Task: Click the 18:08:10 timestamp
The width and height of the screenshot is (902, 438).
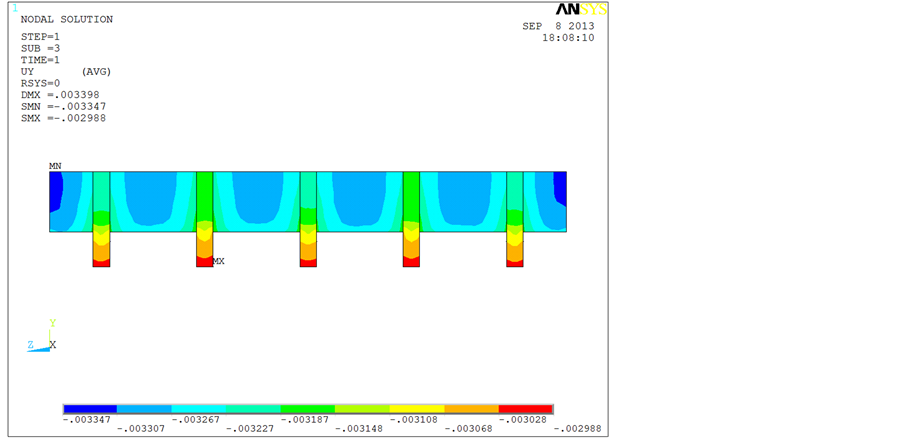Action: (x=567, y=38)
